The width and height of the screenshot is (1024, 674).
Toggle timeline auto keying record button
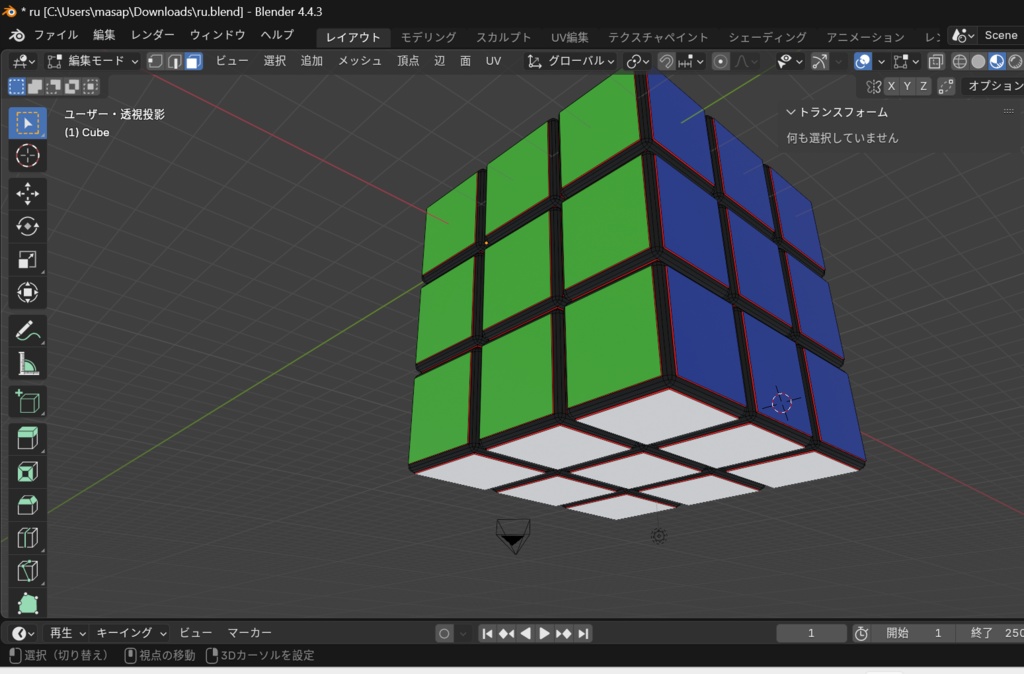pyautogui.click(x=444, y=634)
